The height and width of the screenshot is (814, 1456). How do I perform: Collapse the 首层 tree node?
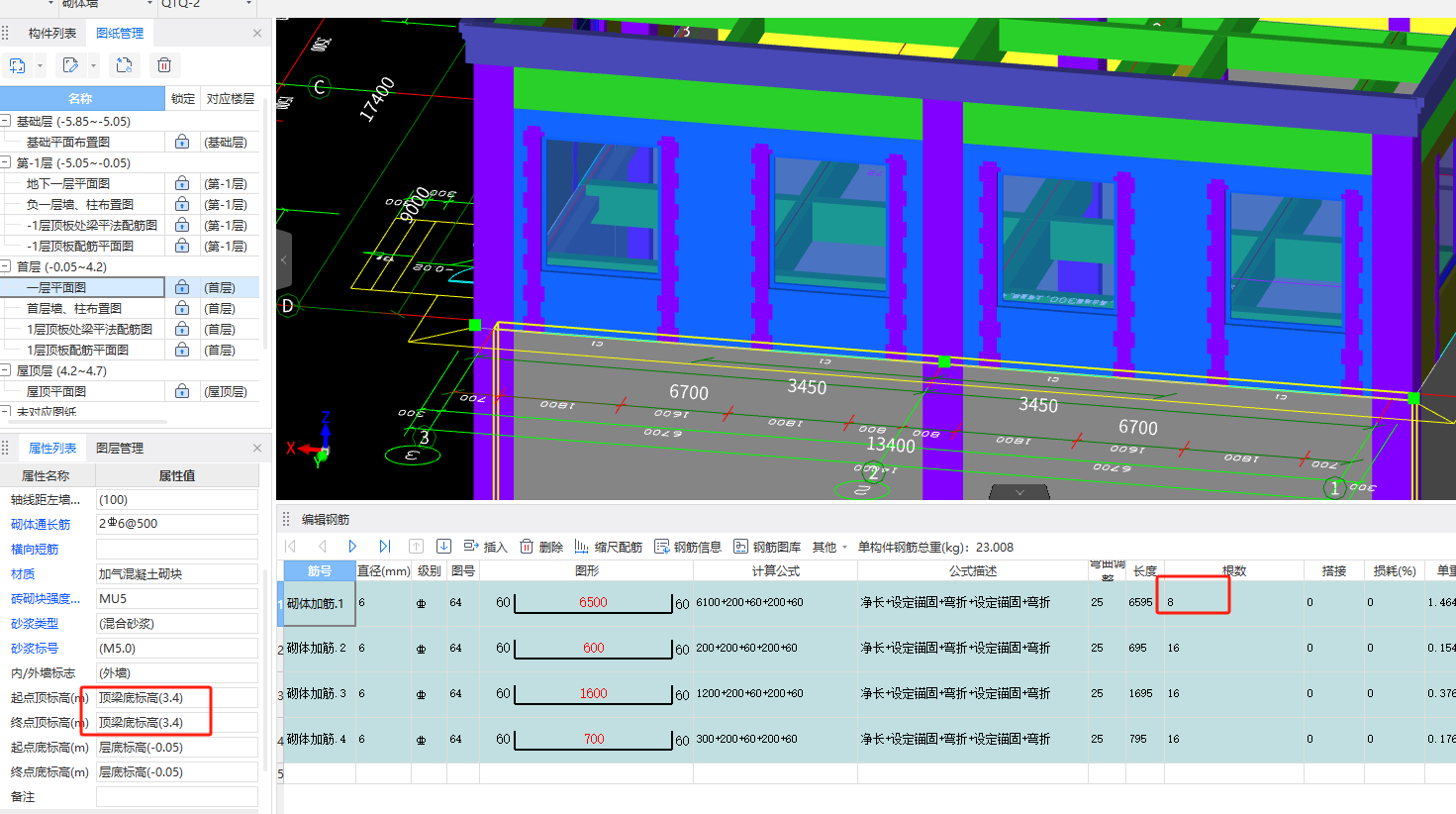coord(6,266)
